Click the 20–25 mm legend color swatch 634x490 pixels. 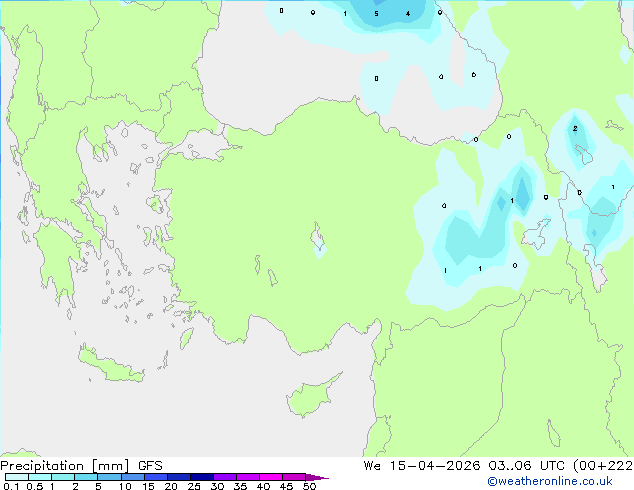[x=178, y=477]
